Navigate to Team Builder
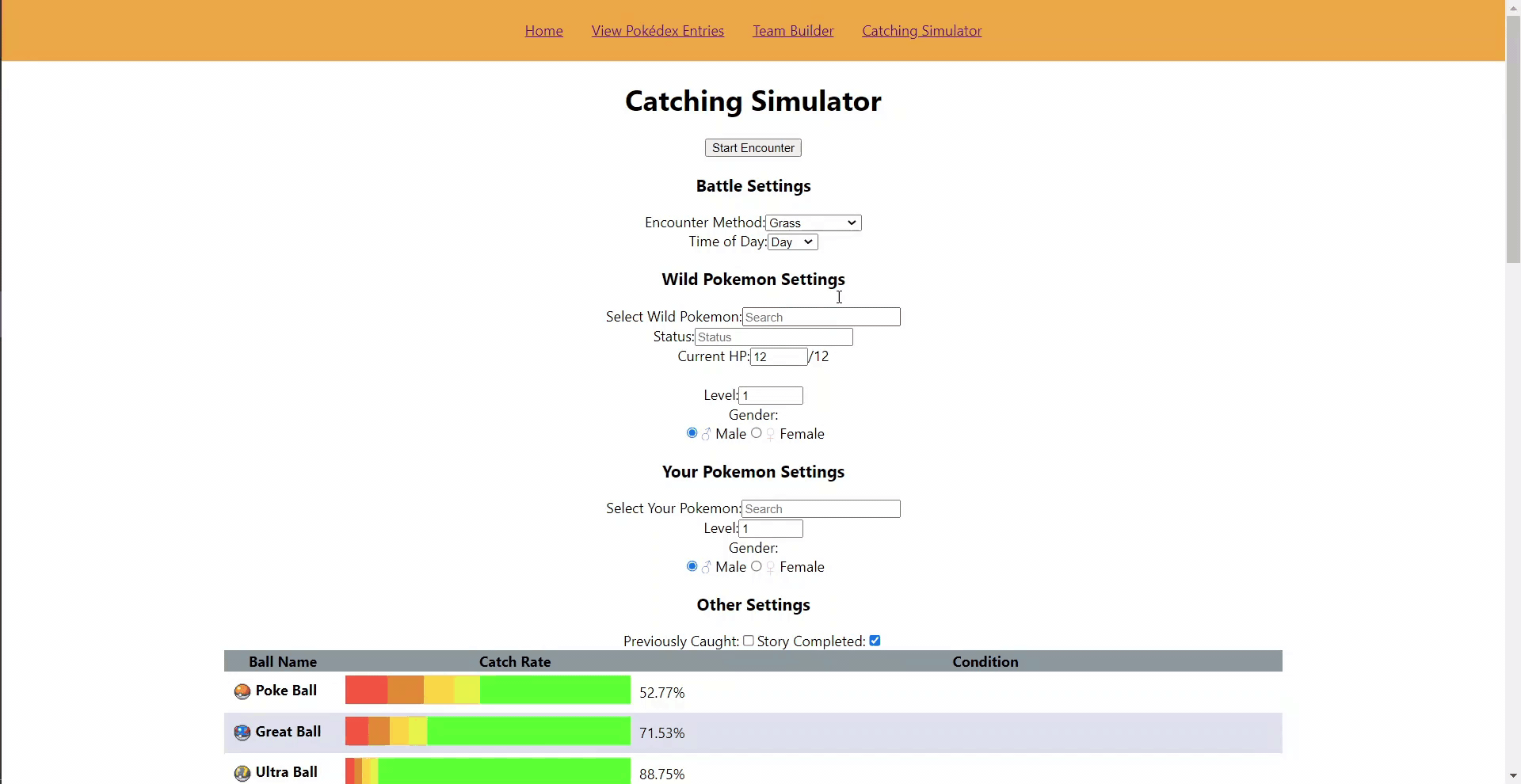 [793, 30]
